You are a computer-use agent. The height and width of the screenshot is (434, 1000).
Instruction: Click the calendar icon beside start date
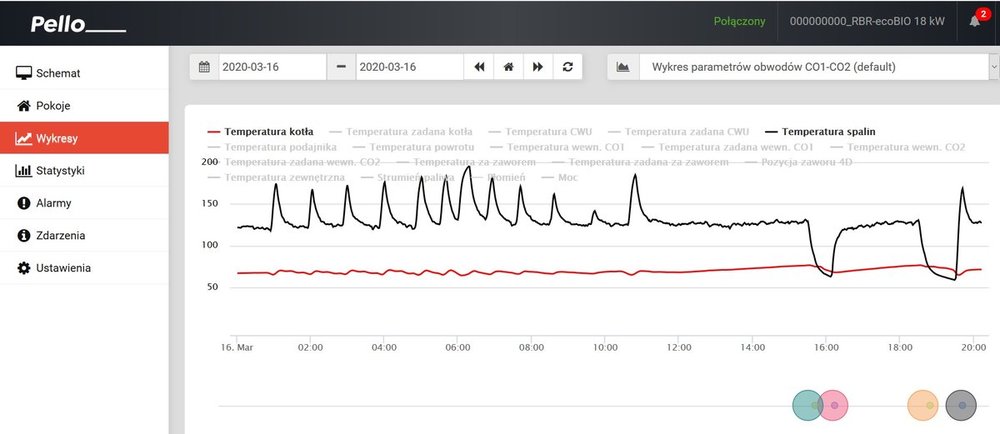click(204, 67)
